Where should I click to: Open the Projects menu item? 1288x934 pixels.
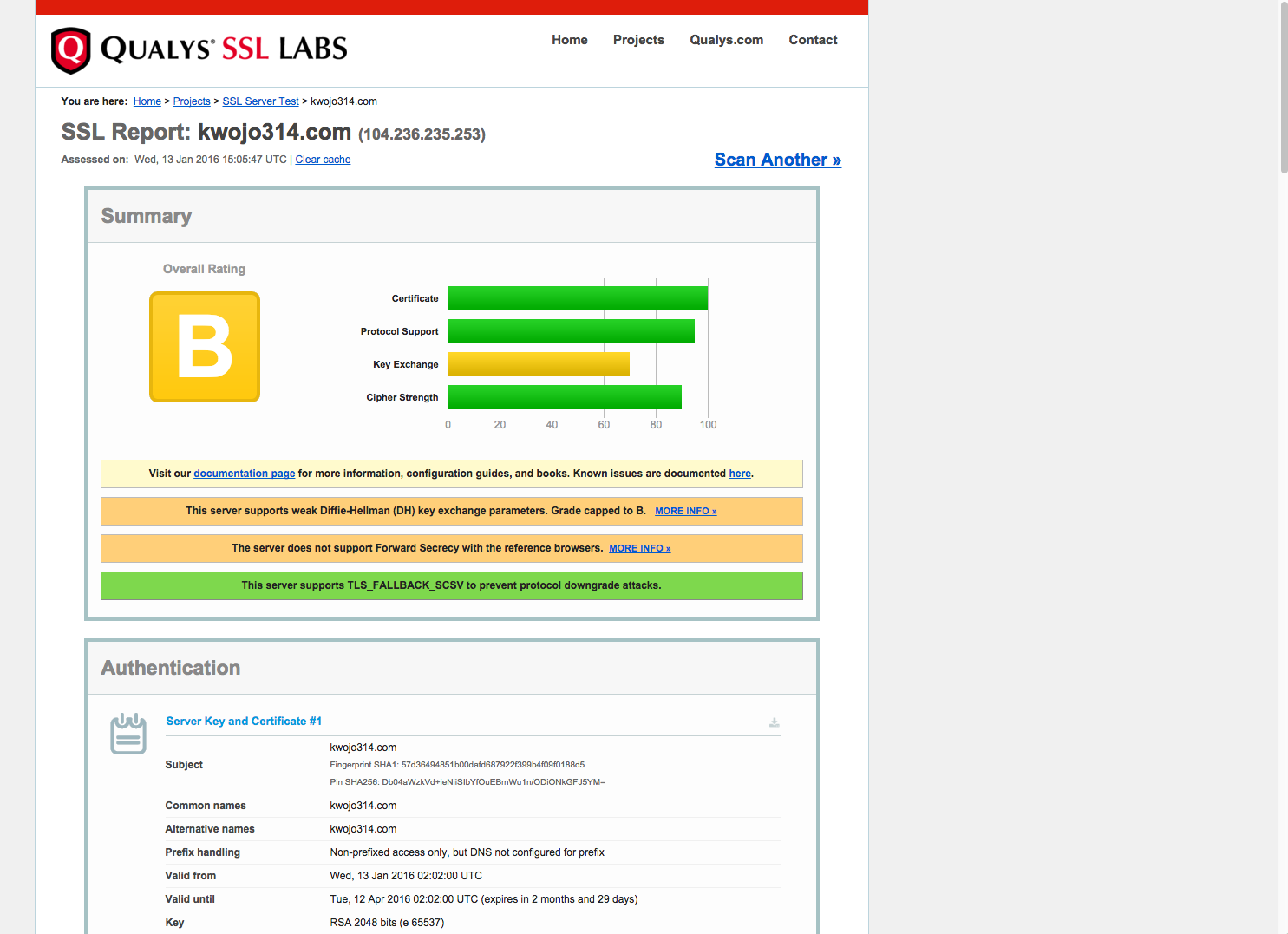pyautogui.click(x=638, y=40)
